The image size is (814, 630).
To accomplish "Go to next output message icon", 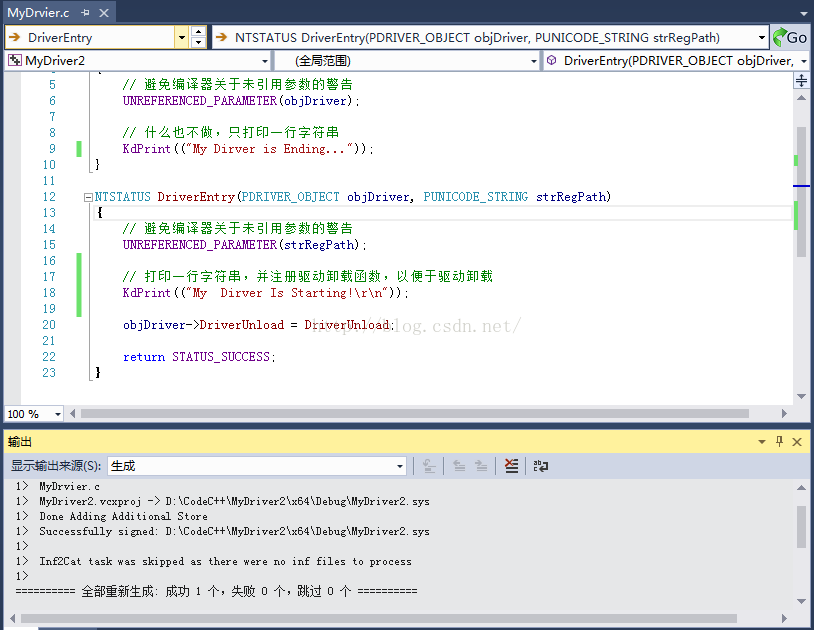I will coord(481,466).
